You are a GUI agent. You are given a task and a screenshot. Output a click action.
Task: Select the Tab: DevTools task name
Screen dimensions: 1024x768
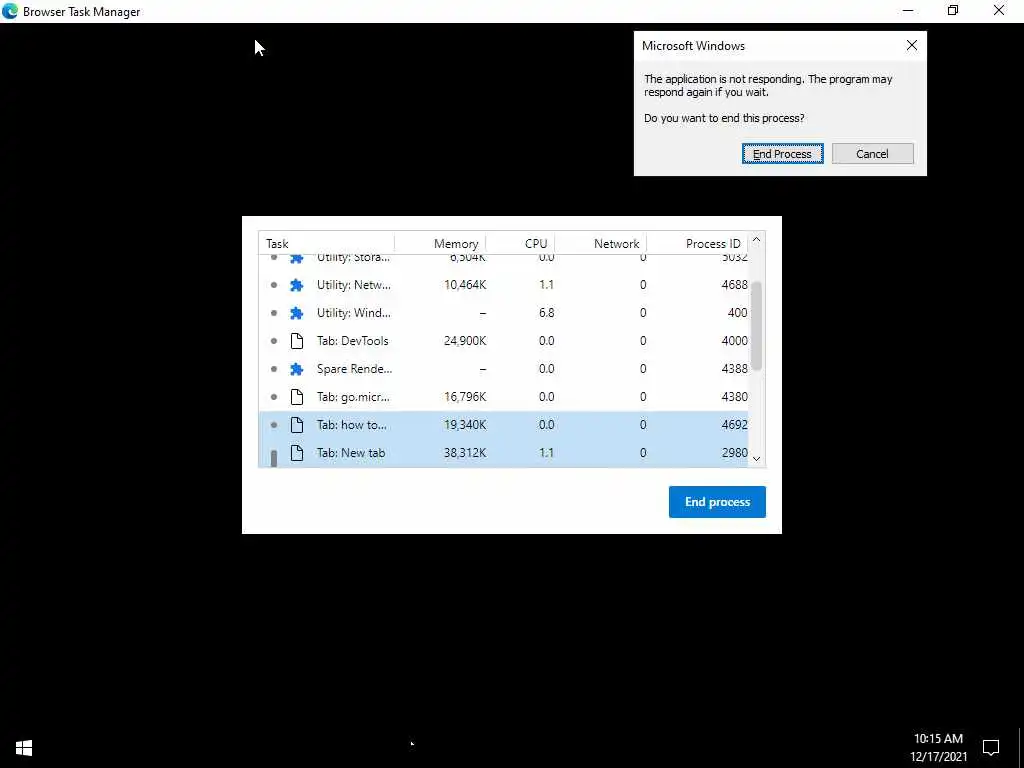(353, 341)
